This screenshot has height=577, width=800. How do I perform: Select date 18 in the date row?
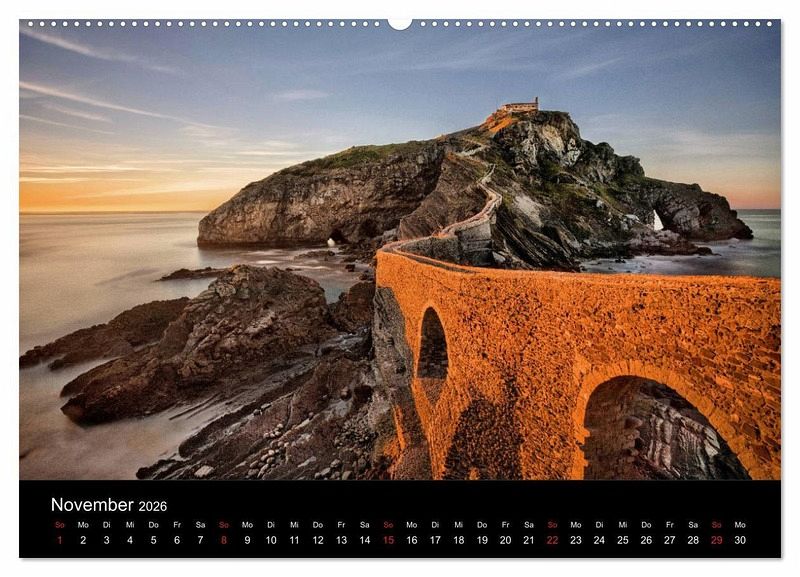[x=458, y=540]
